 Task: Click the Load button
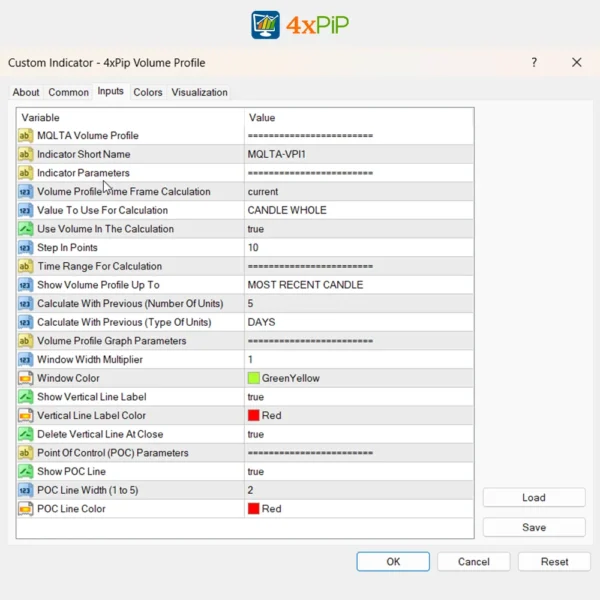[533, 497]
